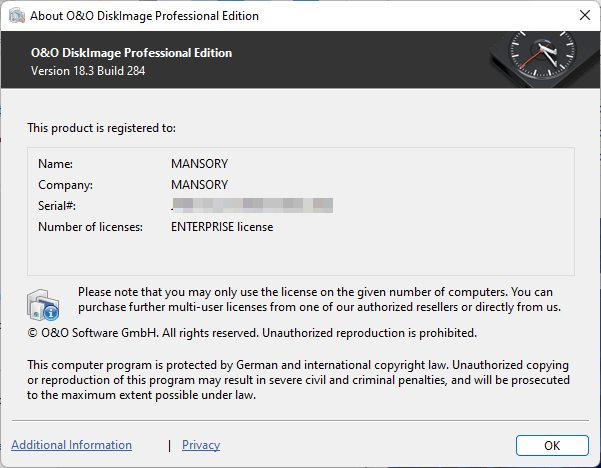Click the MANSORY value beside Name

(x=200, y=163)
